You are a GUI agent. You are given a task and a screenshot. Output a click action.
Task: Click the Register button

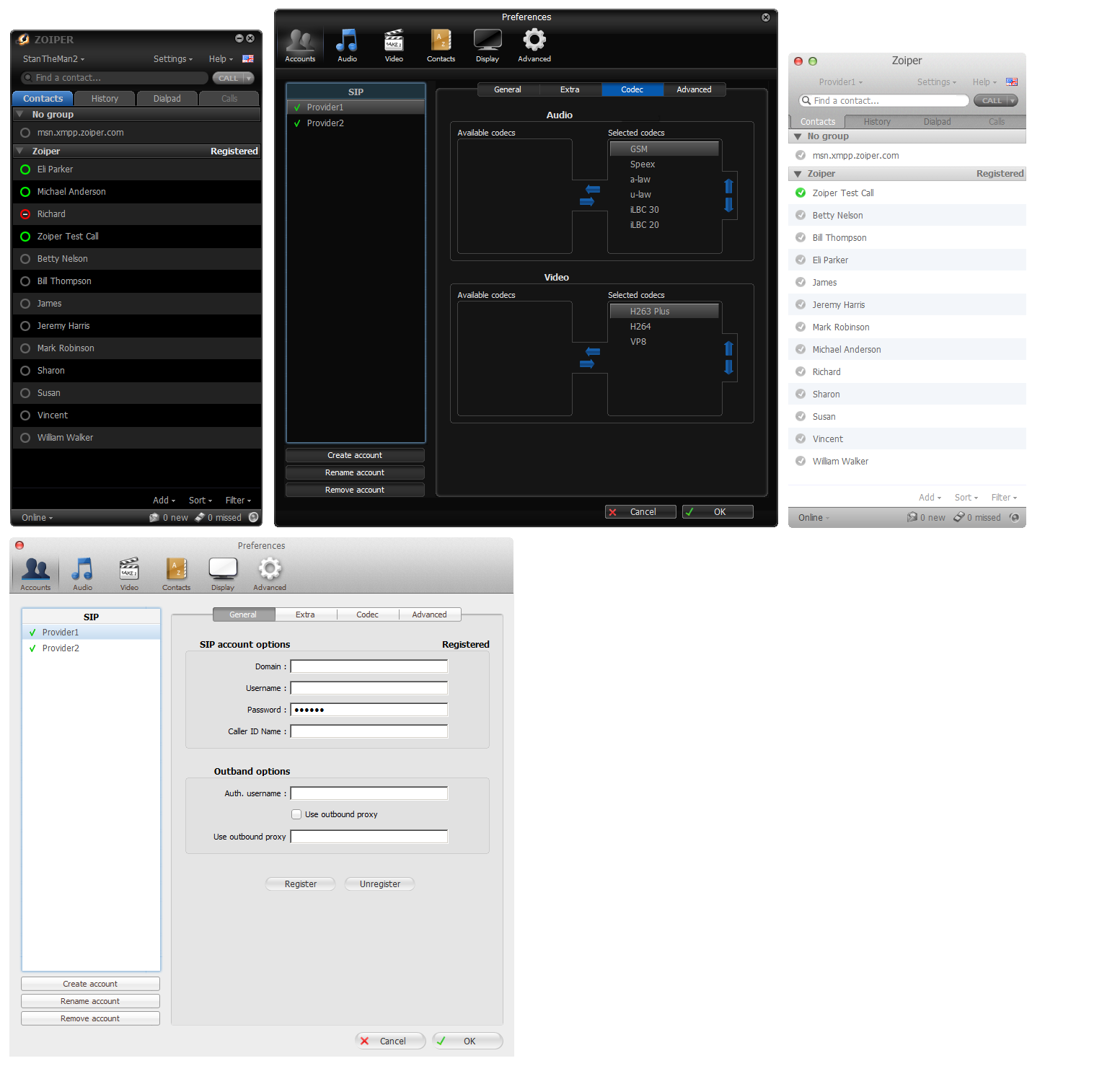(x=301, y=884)
